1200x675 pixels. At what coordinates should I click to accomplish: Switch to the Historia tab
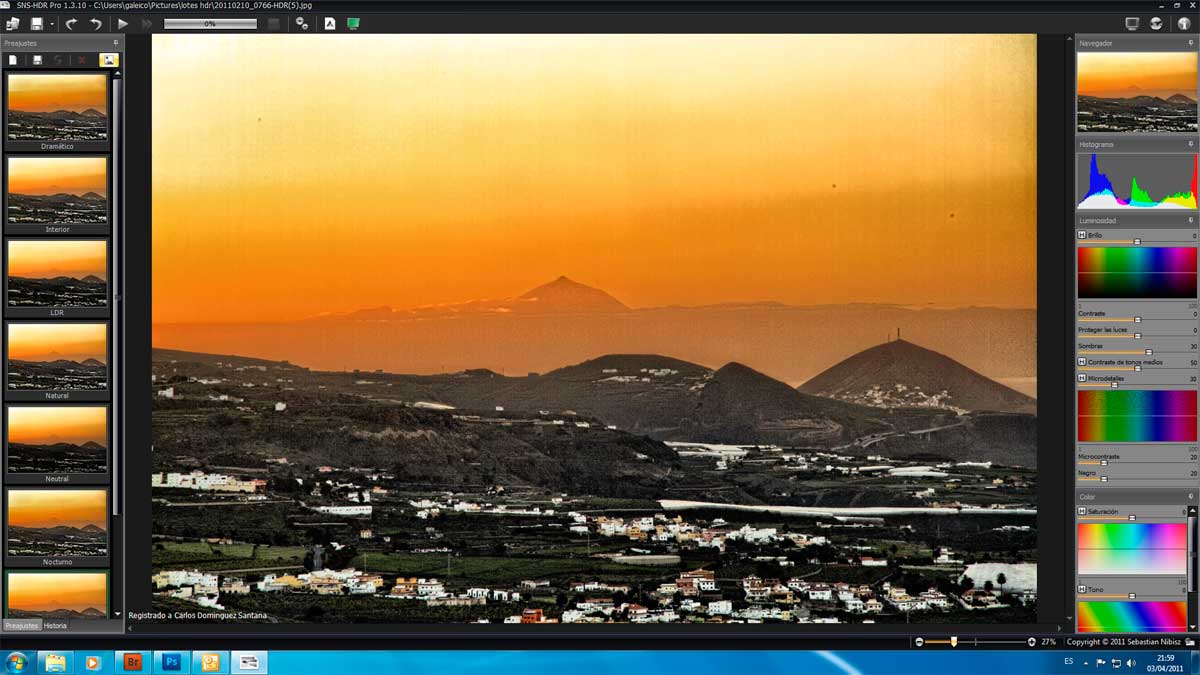tap(55, 625)
